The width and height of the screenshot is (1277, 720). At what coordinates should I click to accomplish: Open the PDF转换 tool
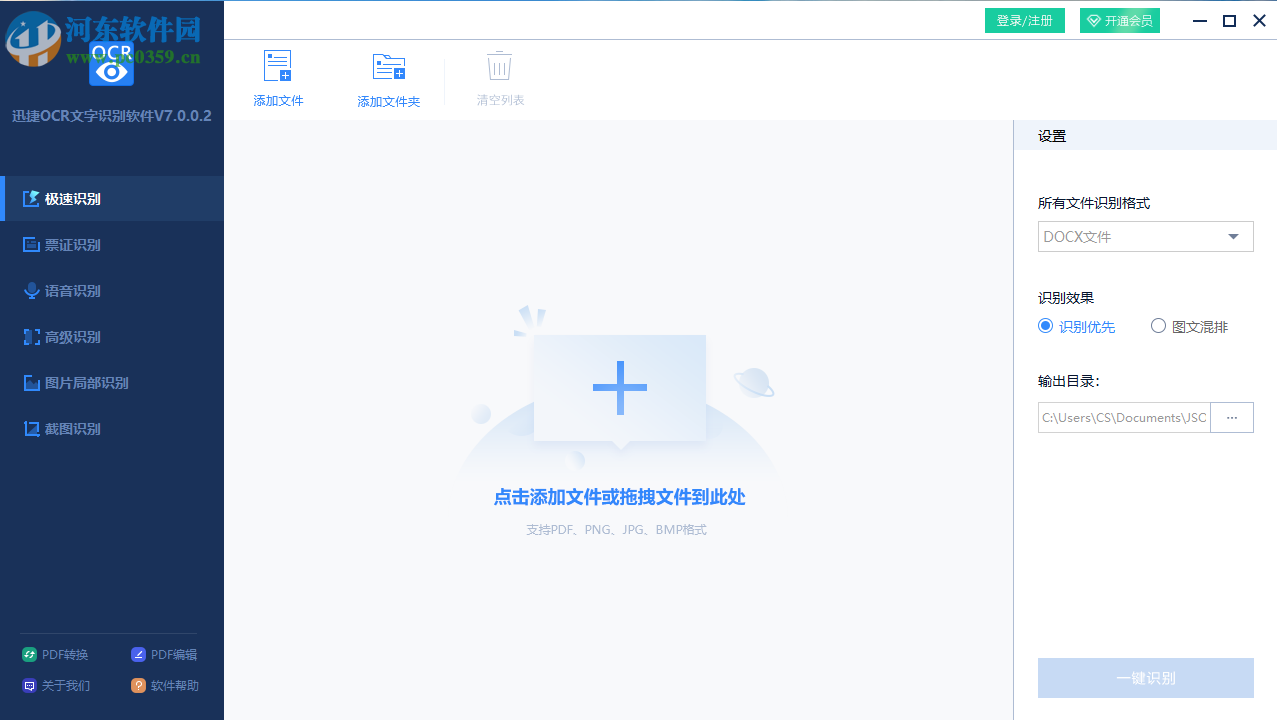(x=55, y=654)
